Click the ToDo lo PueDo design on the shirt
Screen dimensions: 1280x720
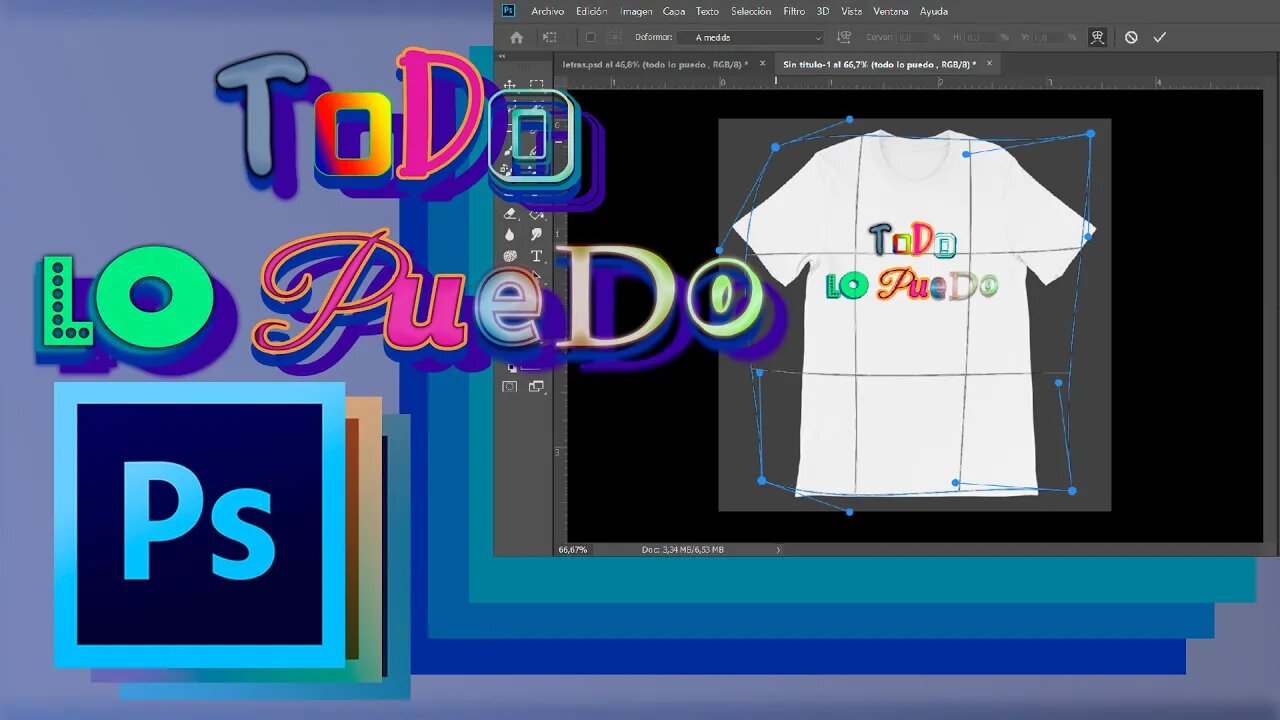(x=912, y=263)
